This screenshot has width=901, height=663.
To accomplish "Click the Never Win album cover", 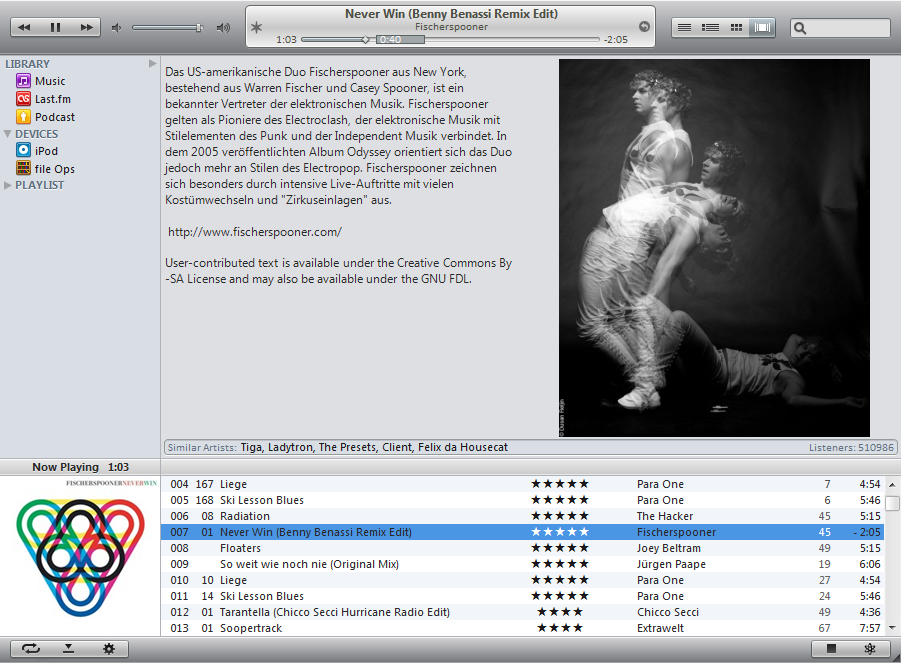I will 80,555.
